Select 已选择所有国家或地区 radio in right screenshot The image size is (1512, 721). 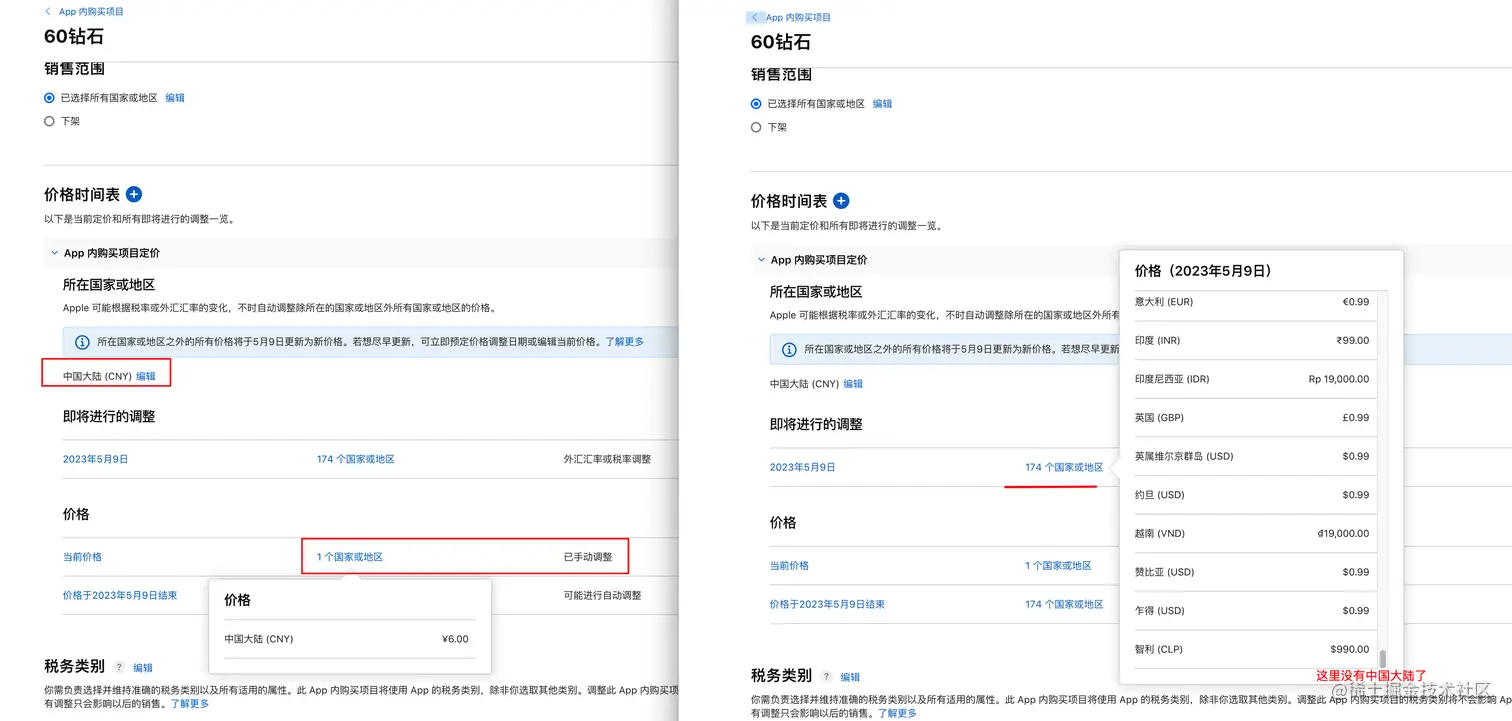click(x=756, y=104)
